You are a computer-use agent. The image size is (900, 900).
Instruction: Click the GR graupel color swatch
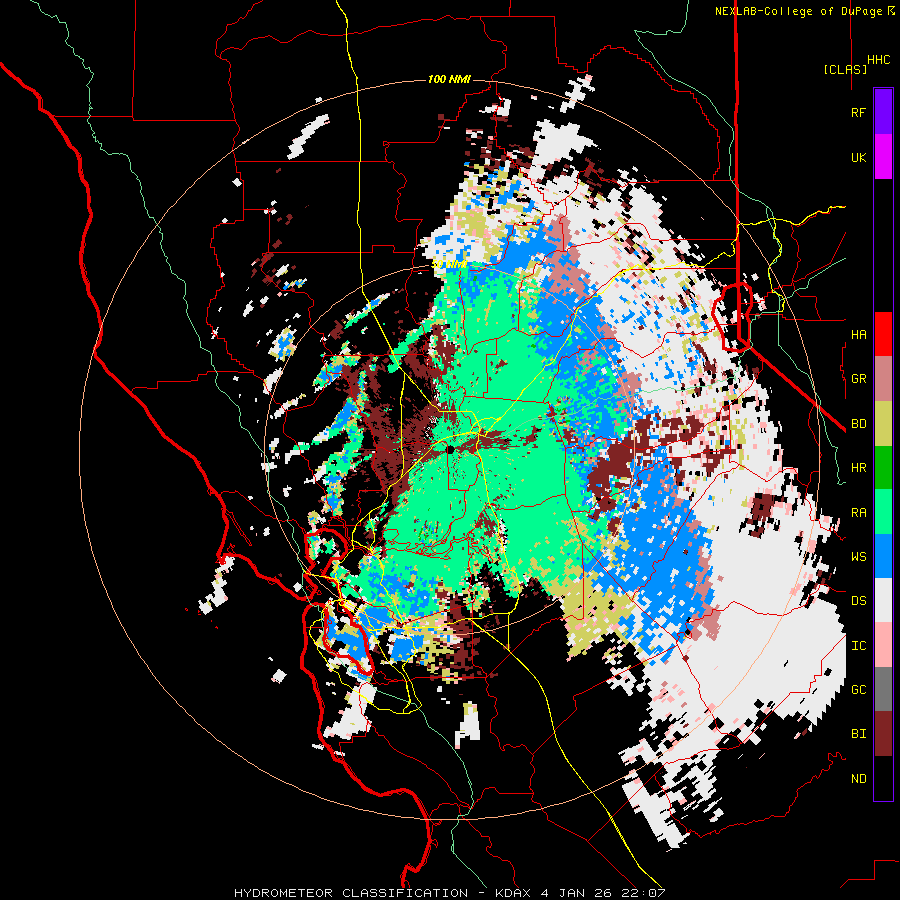tap(883, 379)
